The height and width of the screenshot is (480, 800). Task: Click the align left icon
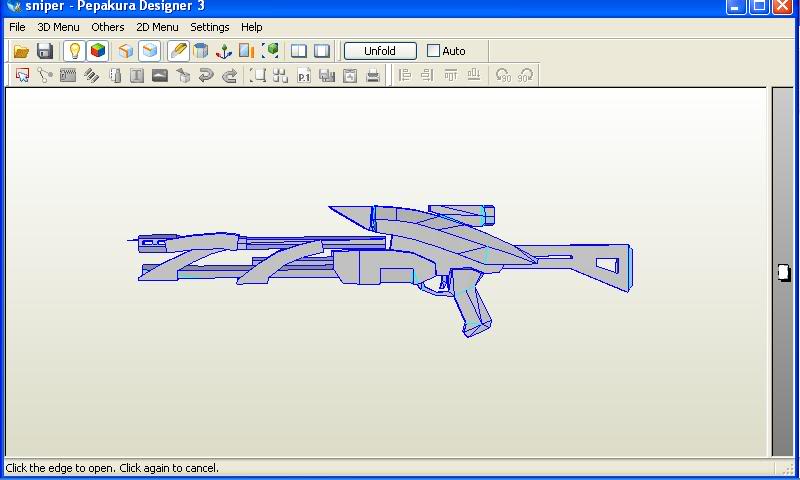click(x=405, y=75)
